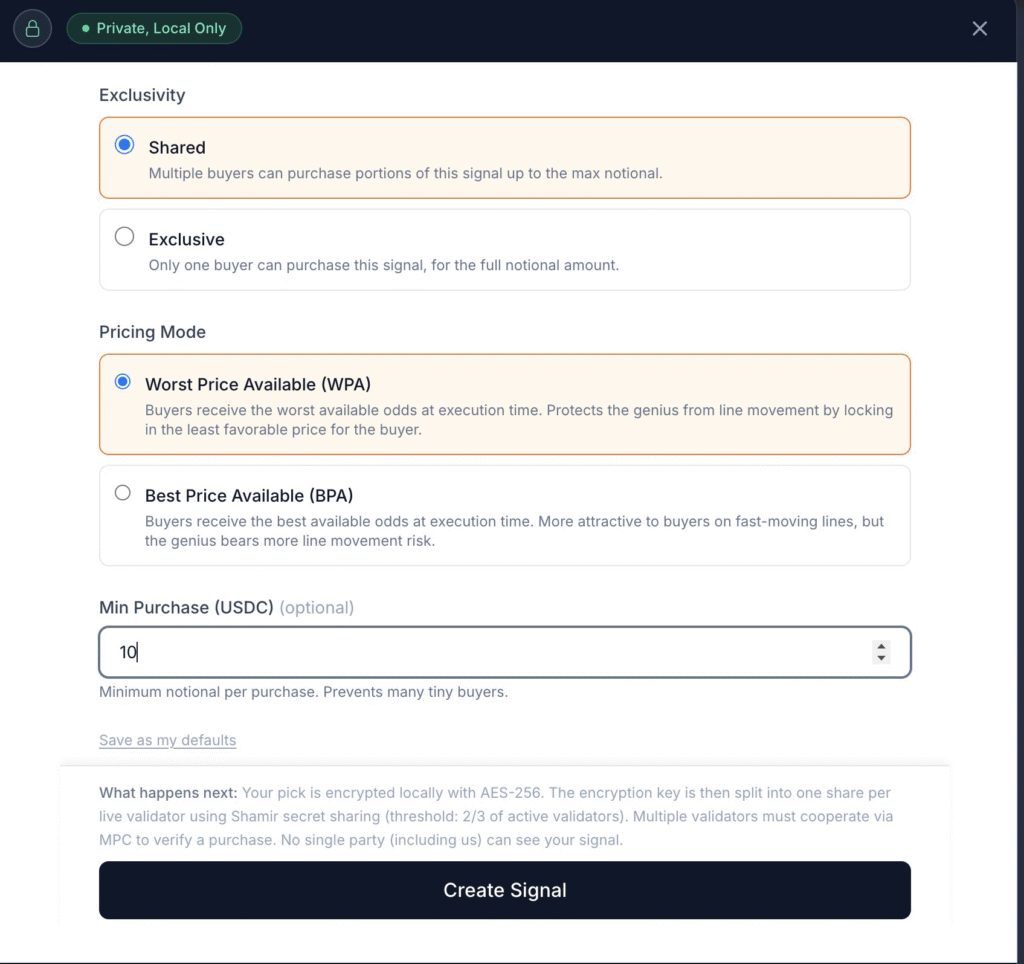Increment Min Purchase with the up arrow
The width and height of the screenshot is (1024, 964).
pos(881,646)
